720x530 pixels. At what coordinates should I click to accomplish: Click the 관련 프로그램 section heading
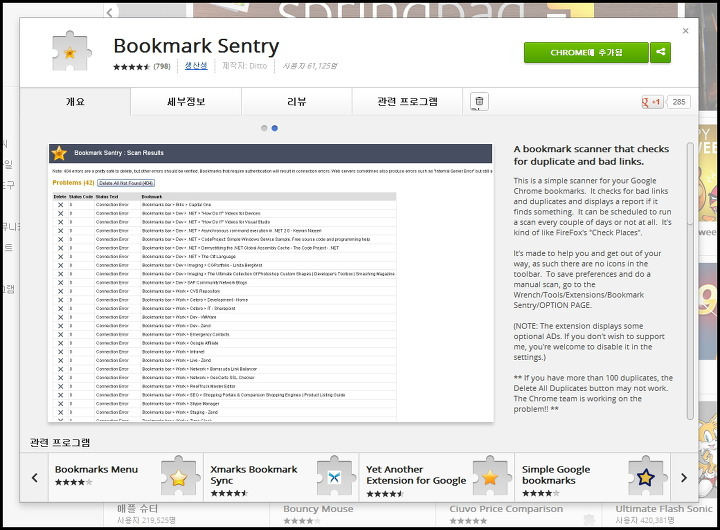click(60, 442)
